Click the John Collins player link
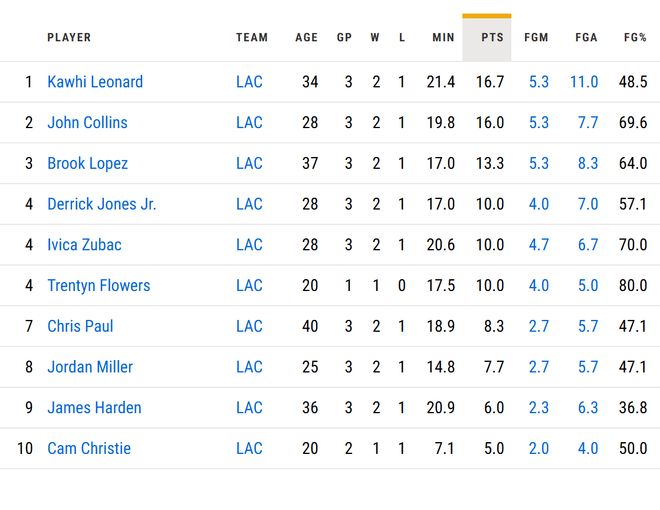This screenshot has width=660, height=510. 87,123
